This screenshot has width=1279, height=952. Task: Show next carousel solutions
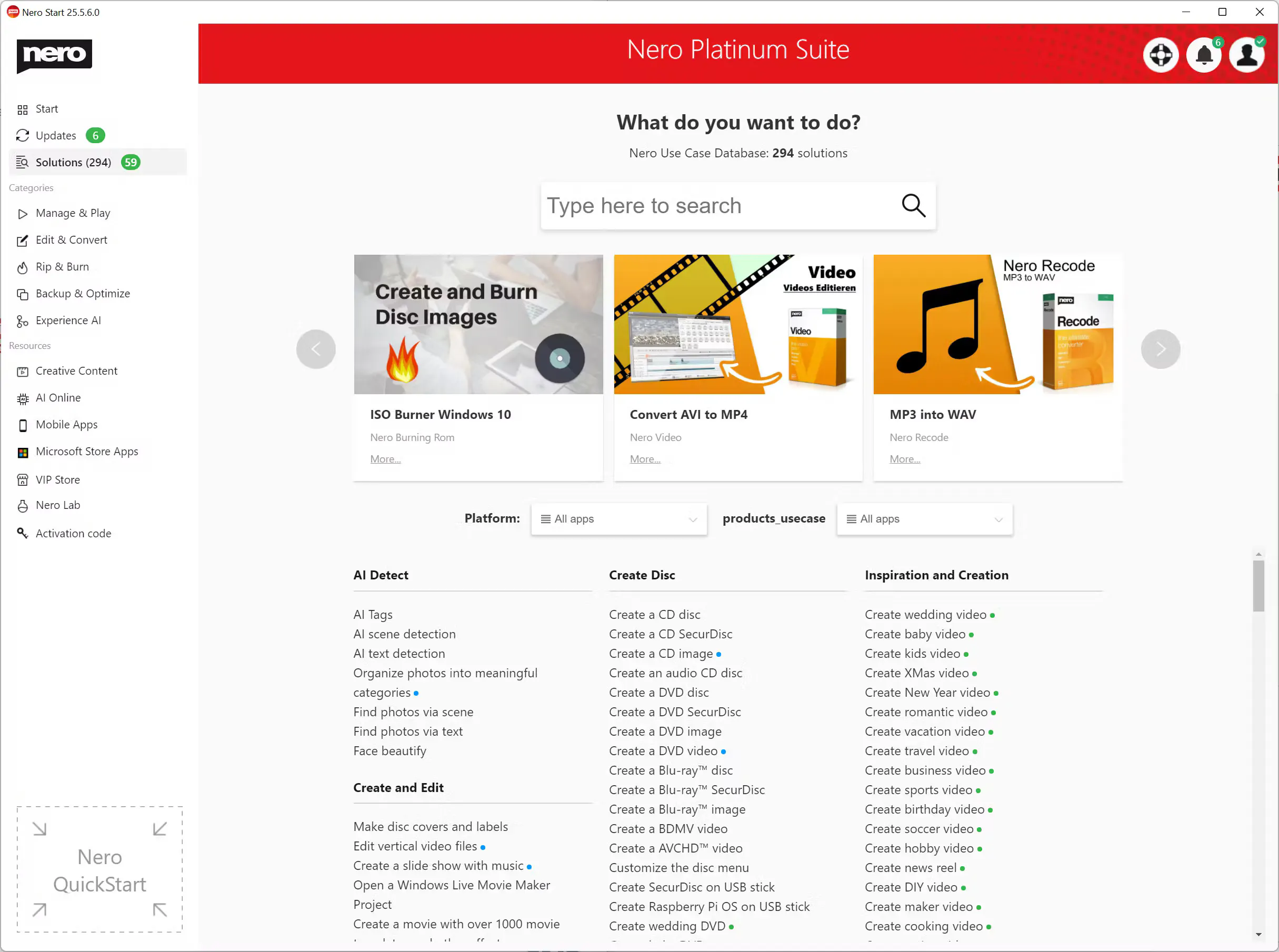pos(1160,349)
